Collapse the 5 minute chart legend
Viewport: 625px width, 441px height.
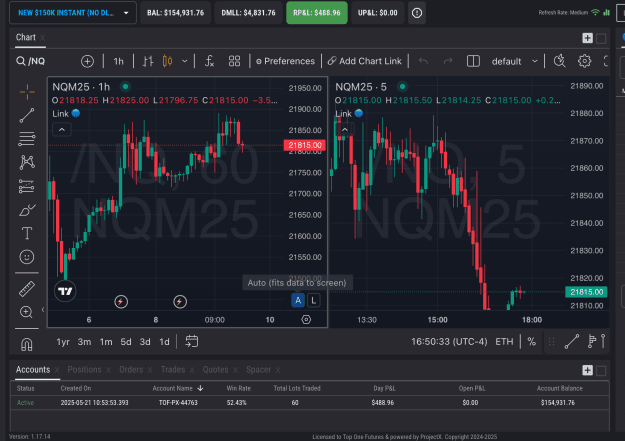click(x=345, y=130)
